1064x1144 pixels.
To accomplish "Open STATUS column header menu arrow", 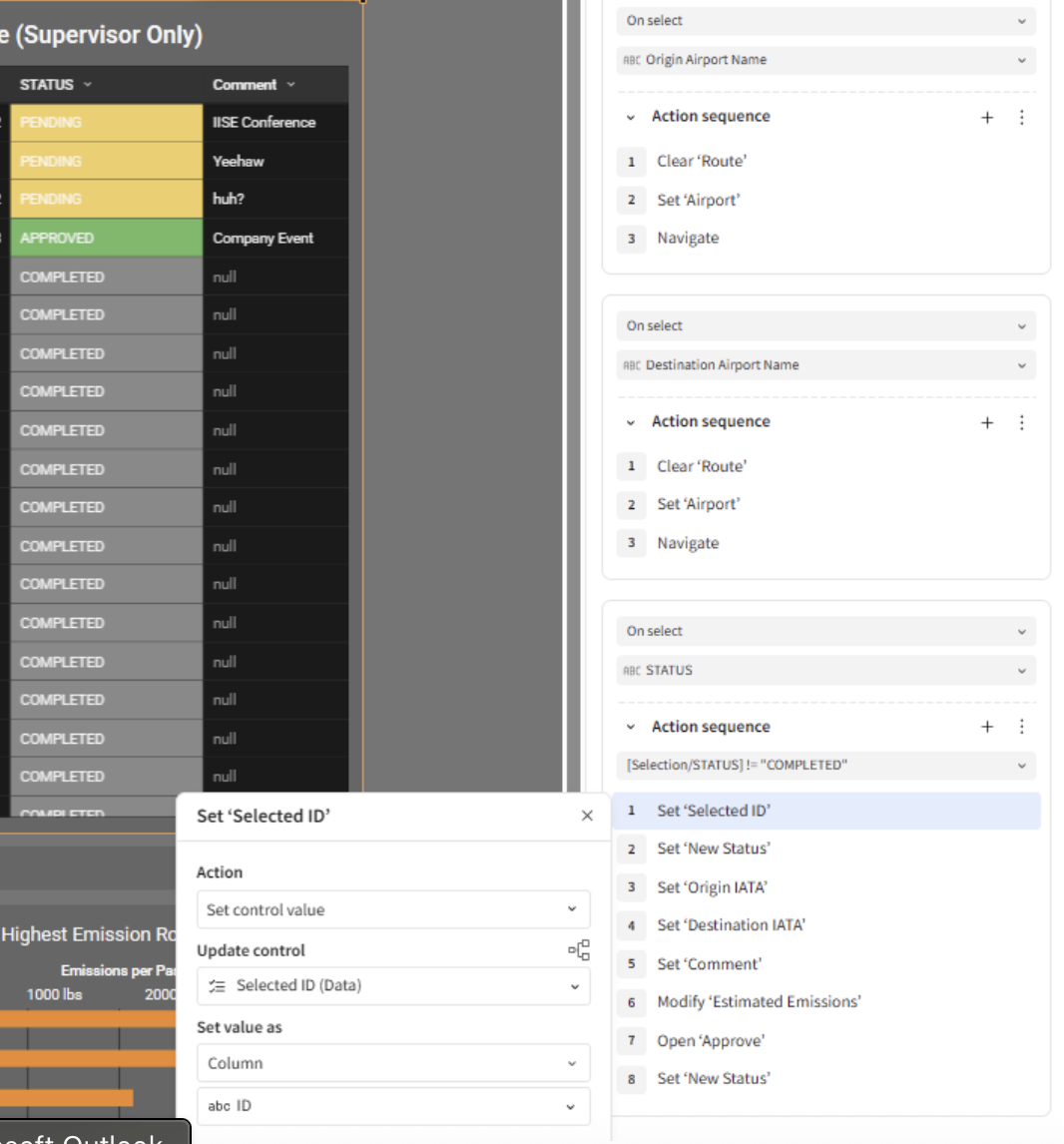I will tap(88, 85).
